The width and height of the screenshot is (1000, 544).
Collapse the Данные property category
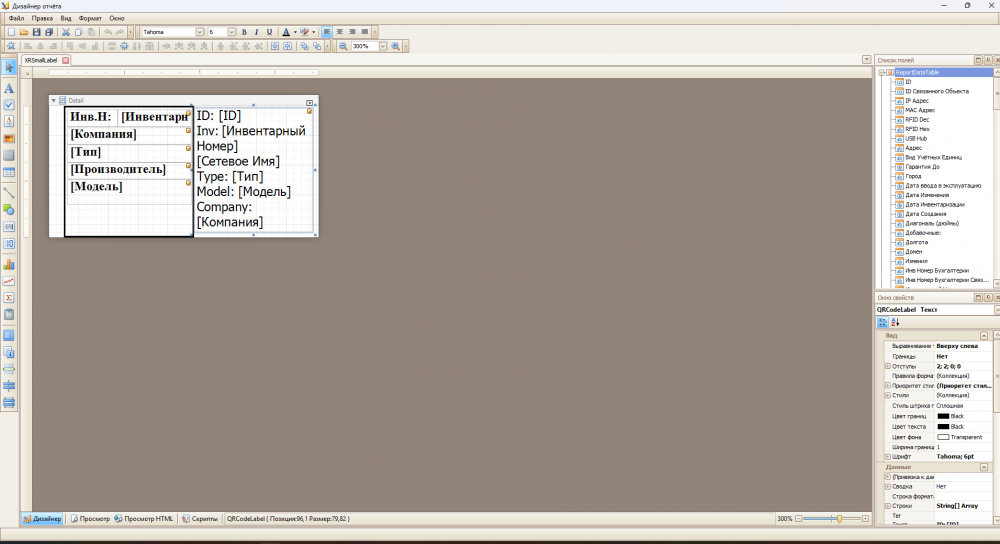click(984, 467)
